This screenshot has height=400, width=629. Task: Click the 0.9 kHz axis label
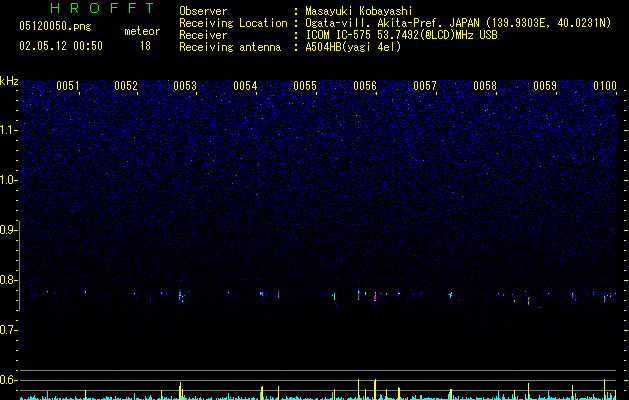tap(8, 230)
